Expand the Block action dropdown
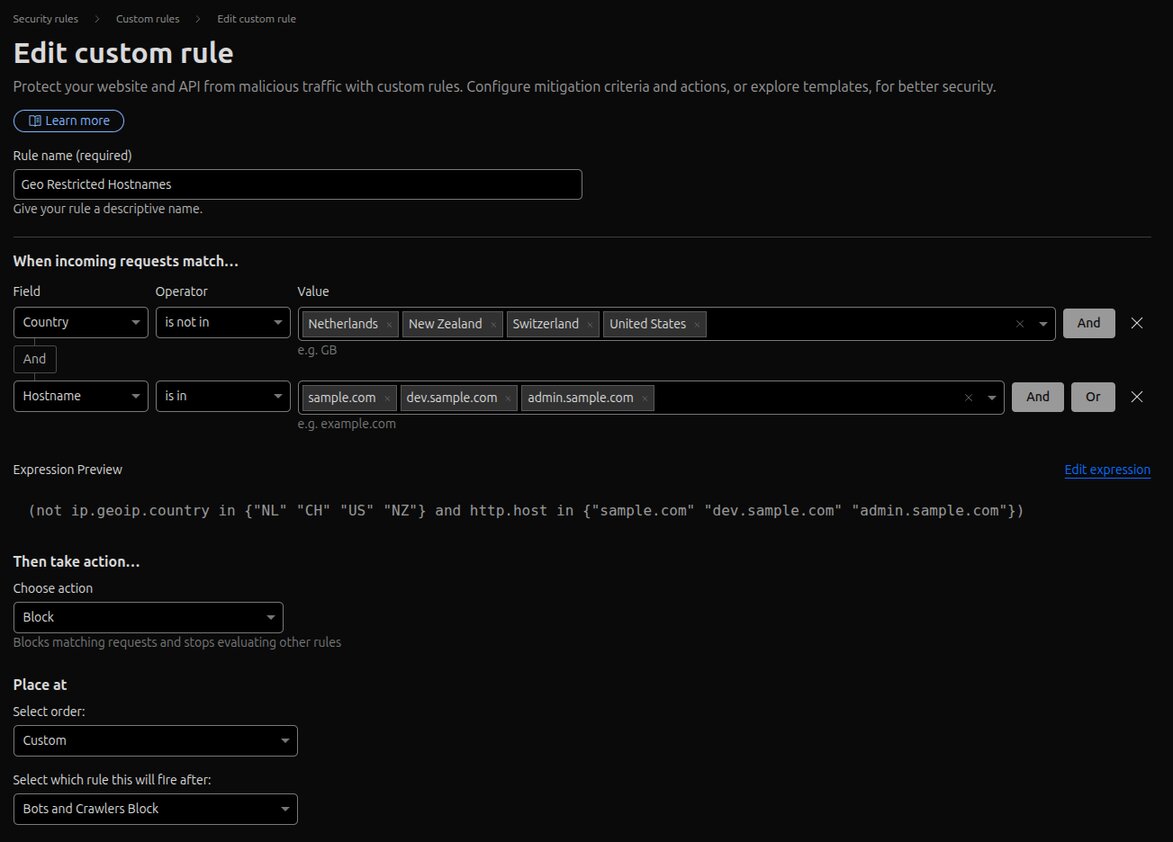The height and width of the screenshot is (842, 1173). (148, 617)
